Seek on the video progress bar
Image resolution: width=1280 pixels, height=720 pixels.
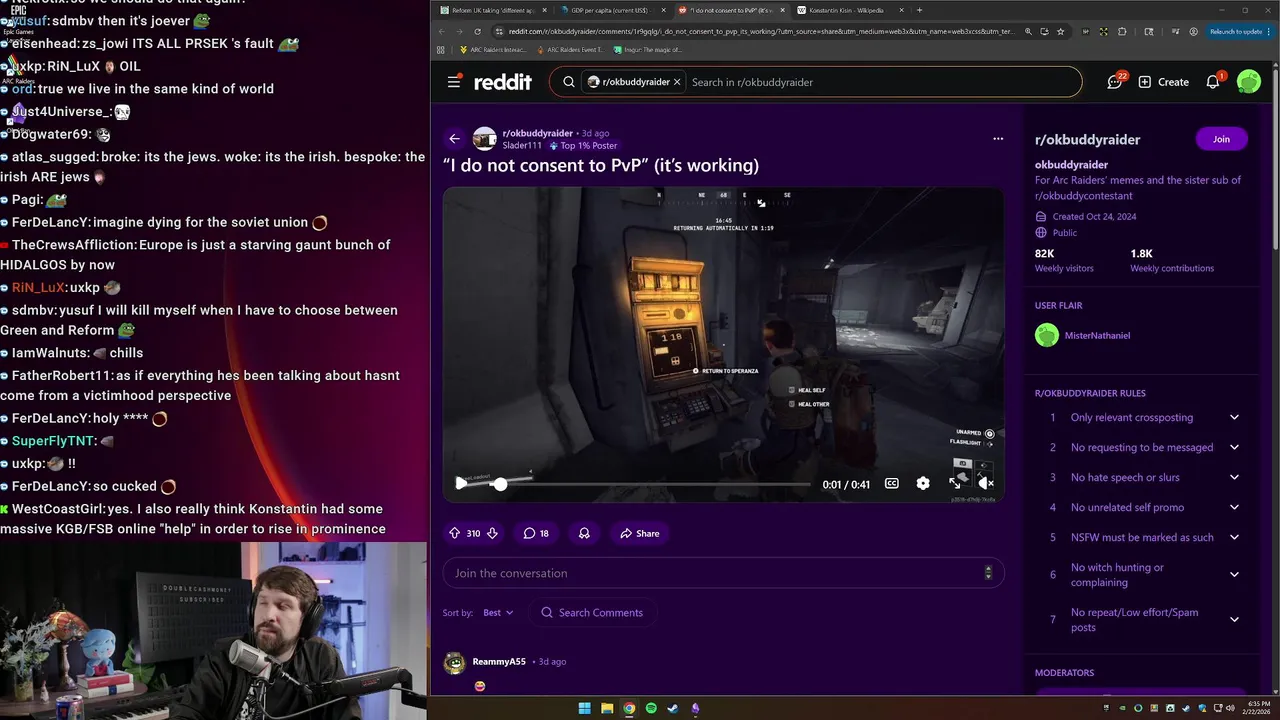pyautogui.click(x=633, y=484)
